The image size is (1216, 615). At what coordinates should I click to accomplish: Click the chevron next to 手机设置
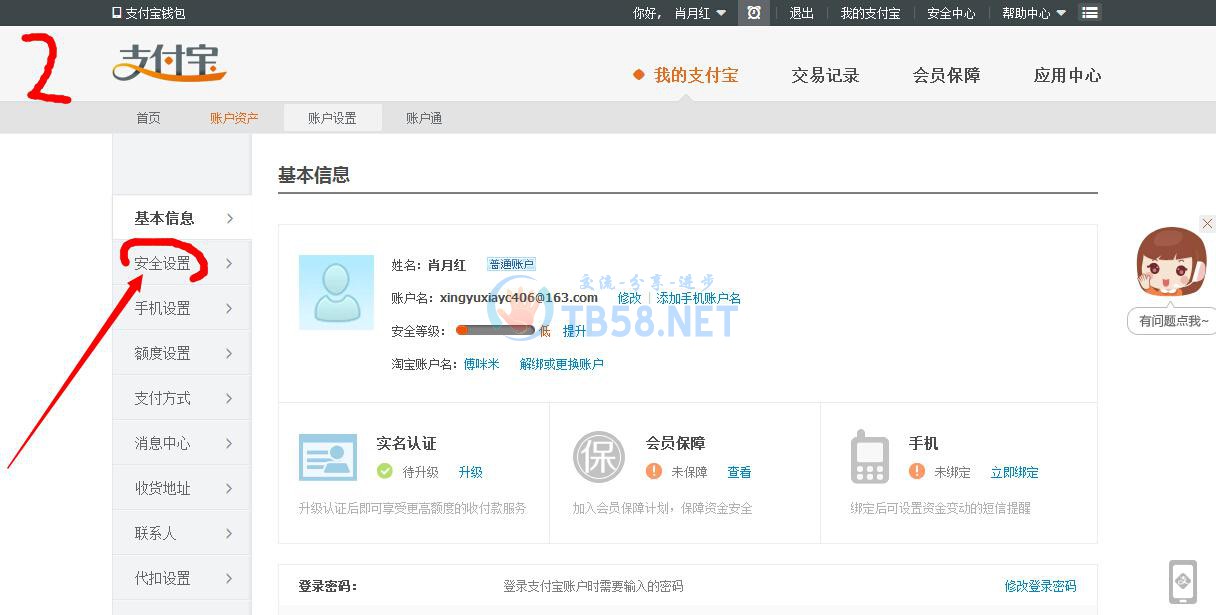[x=230, y=308]
